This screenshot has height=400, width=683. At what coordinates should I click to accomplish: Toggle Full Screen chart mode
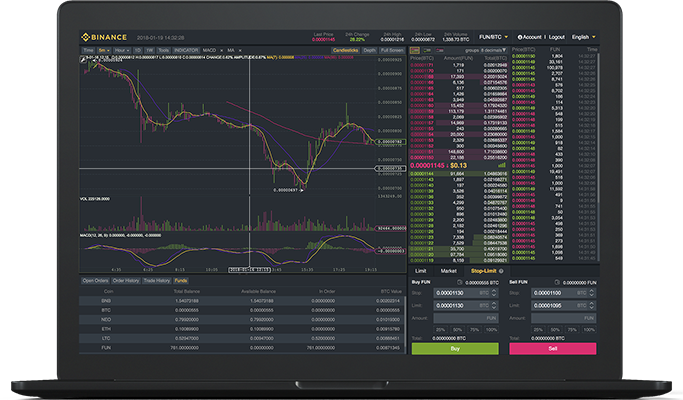click(391, 49)
